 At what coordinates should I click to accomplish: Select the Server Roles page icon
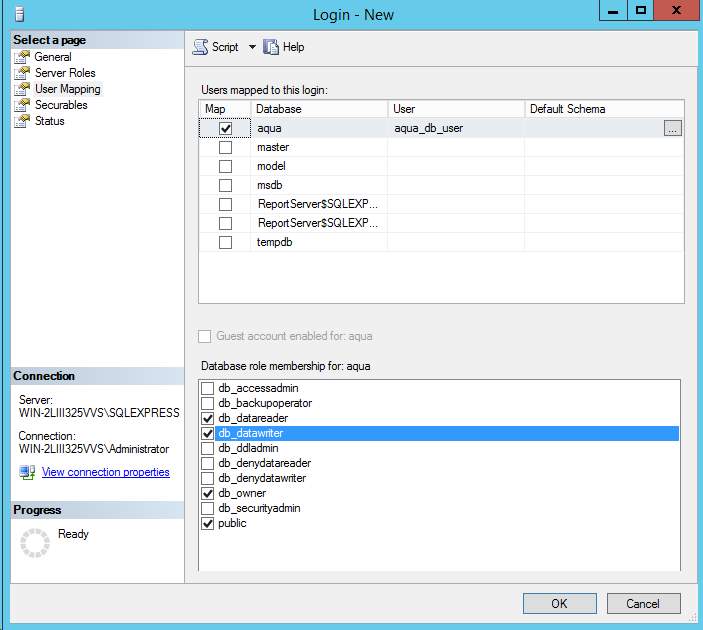point(22,73)
